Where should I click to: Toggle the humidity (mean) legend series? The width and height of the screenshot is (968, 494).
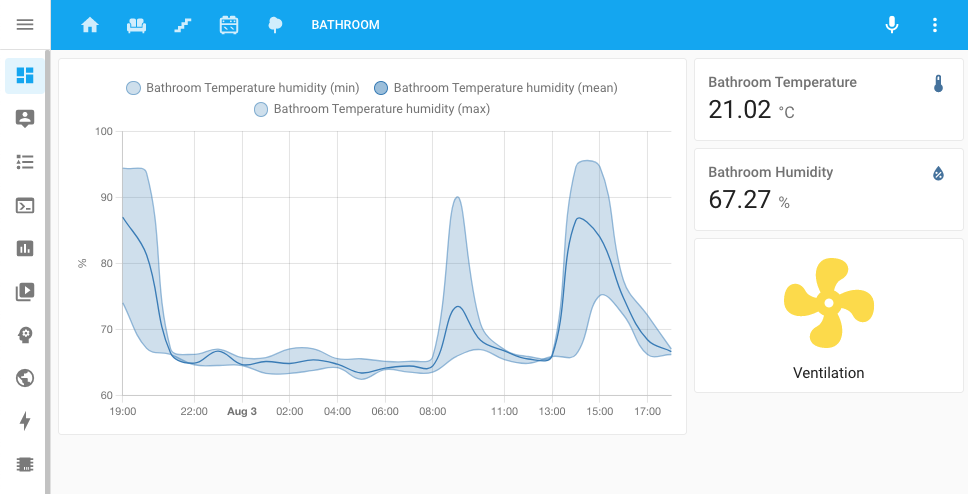(495, 88)
